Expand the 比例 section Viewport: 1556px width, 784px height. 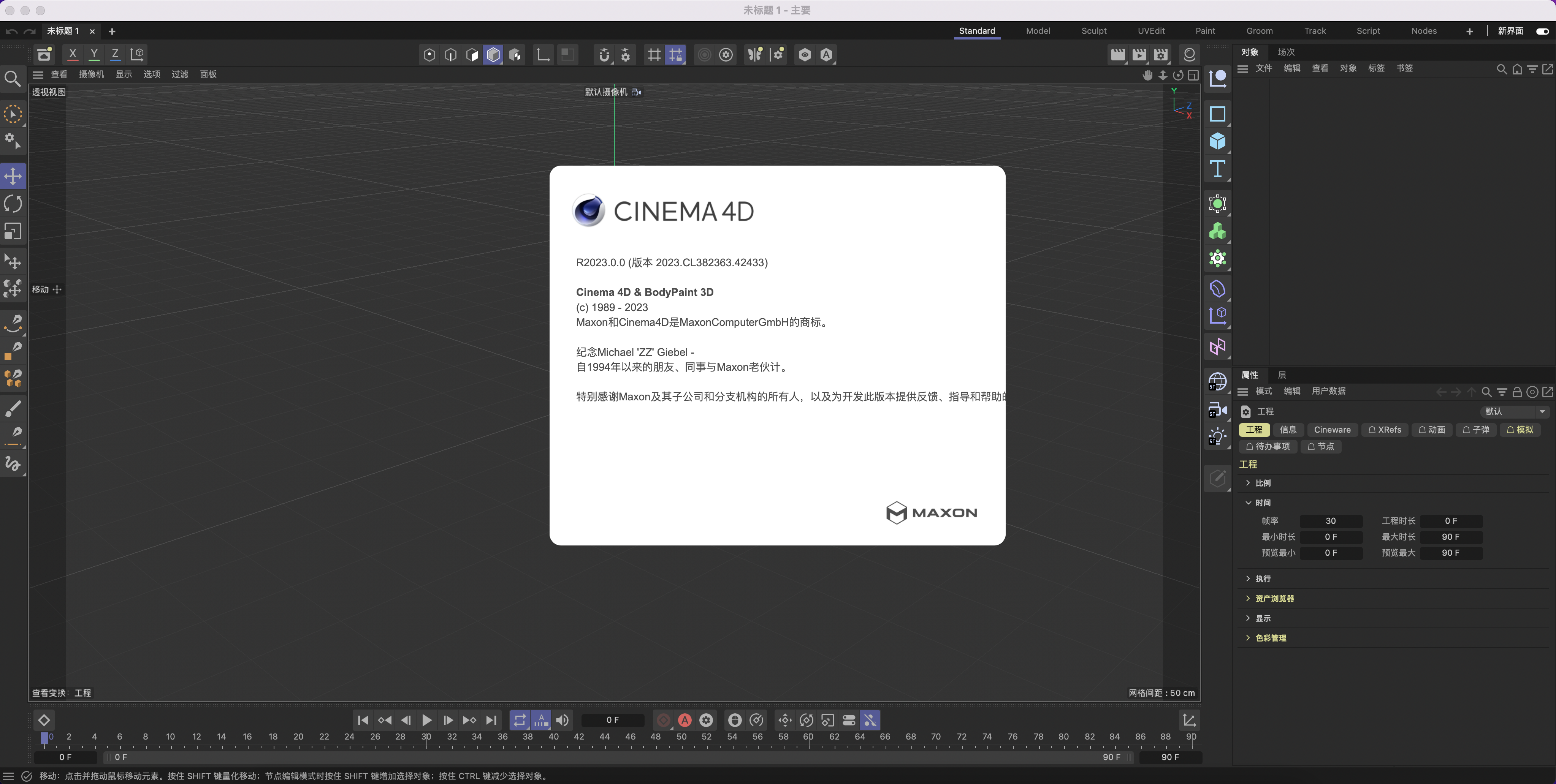pos(1263,483)
